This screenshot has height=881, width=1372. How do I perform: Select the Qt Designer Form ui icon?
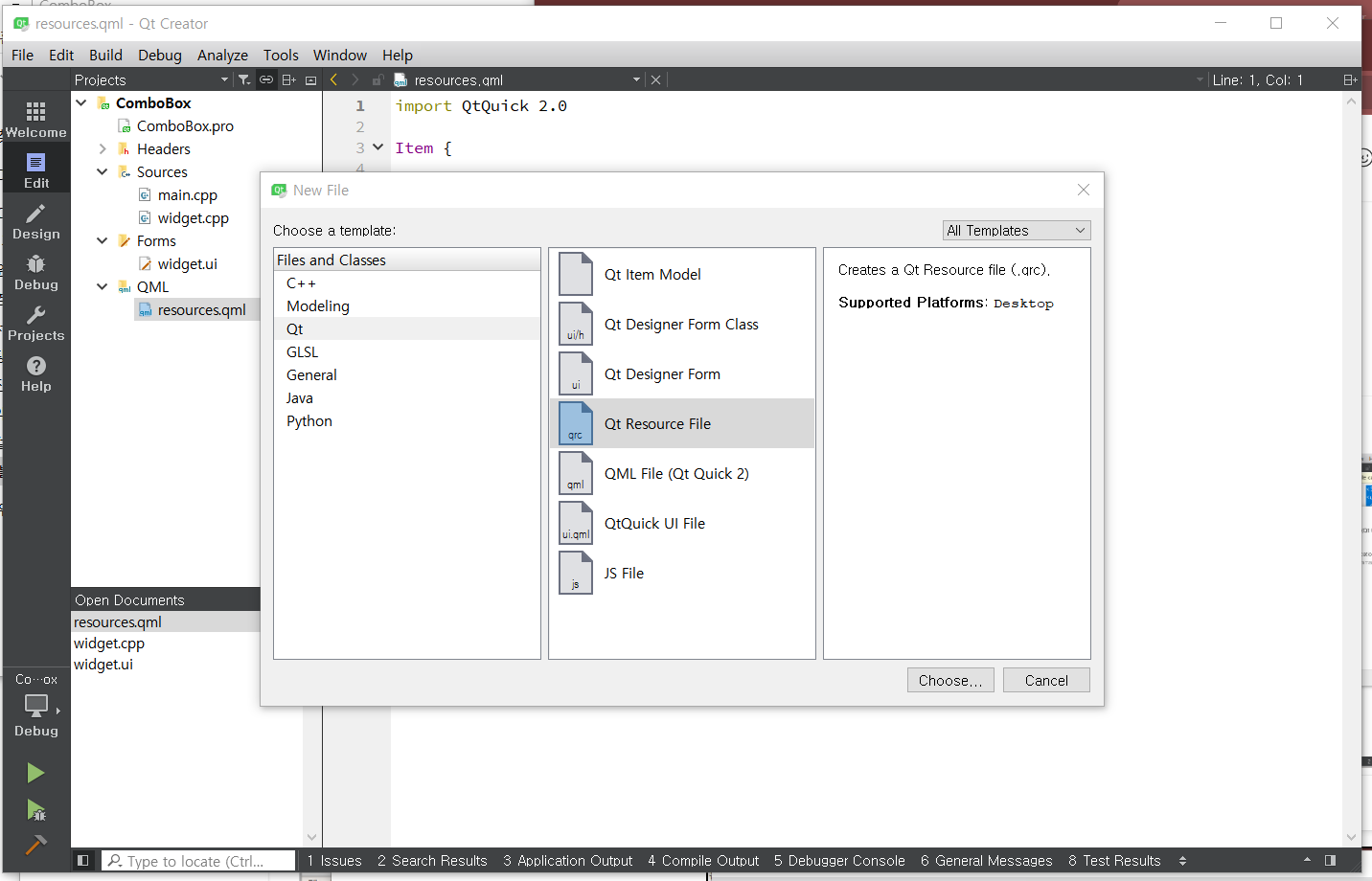point(576,373)
